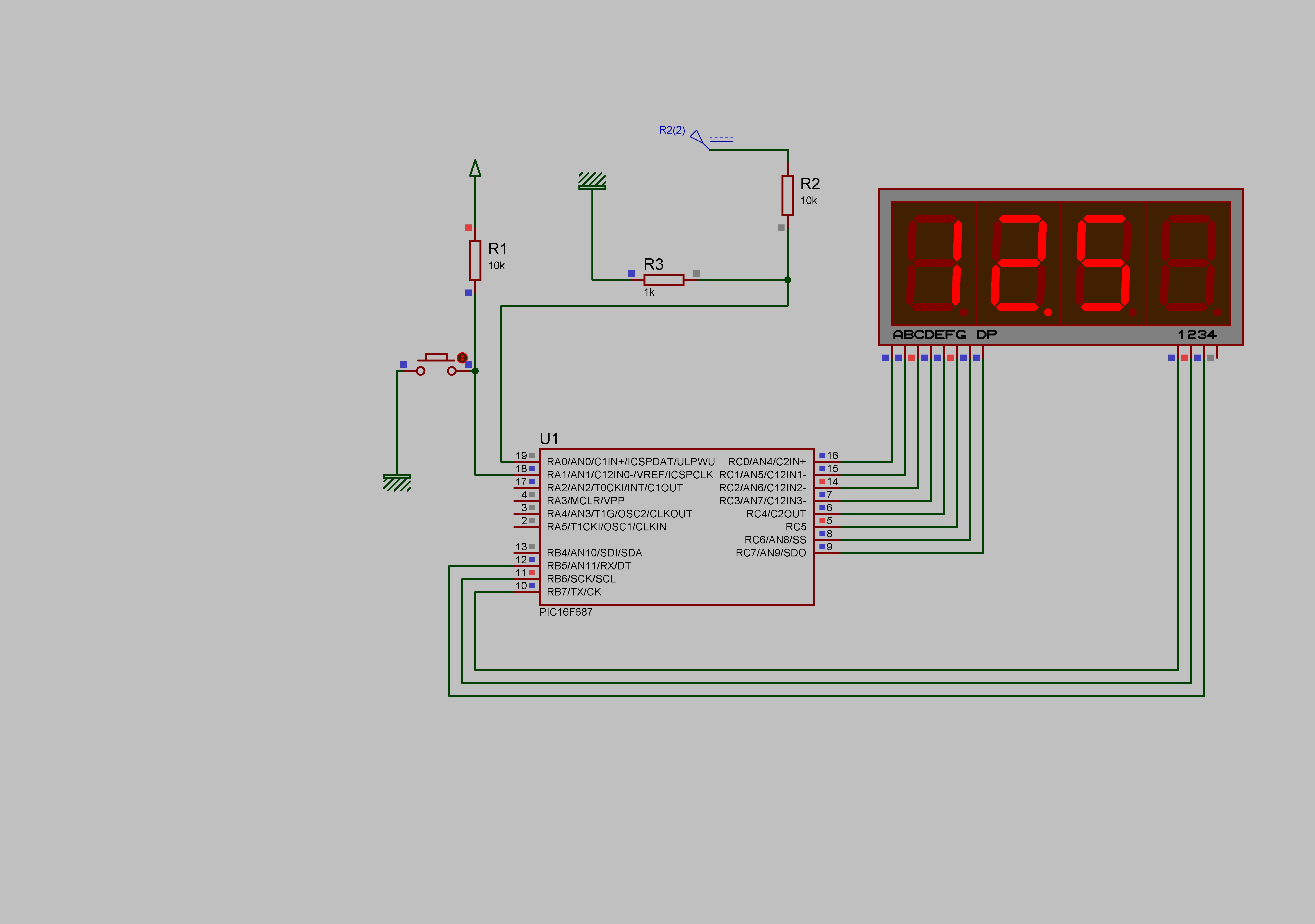Click pin label RA1/AN1/C12IN0-/VREF/ICSPCLK
This screenshot has height=924, width=1315.
[x=630, y=475]
